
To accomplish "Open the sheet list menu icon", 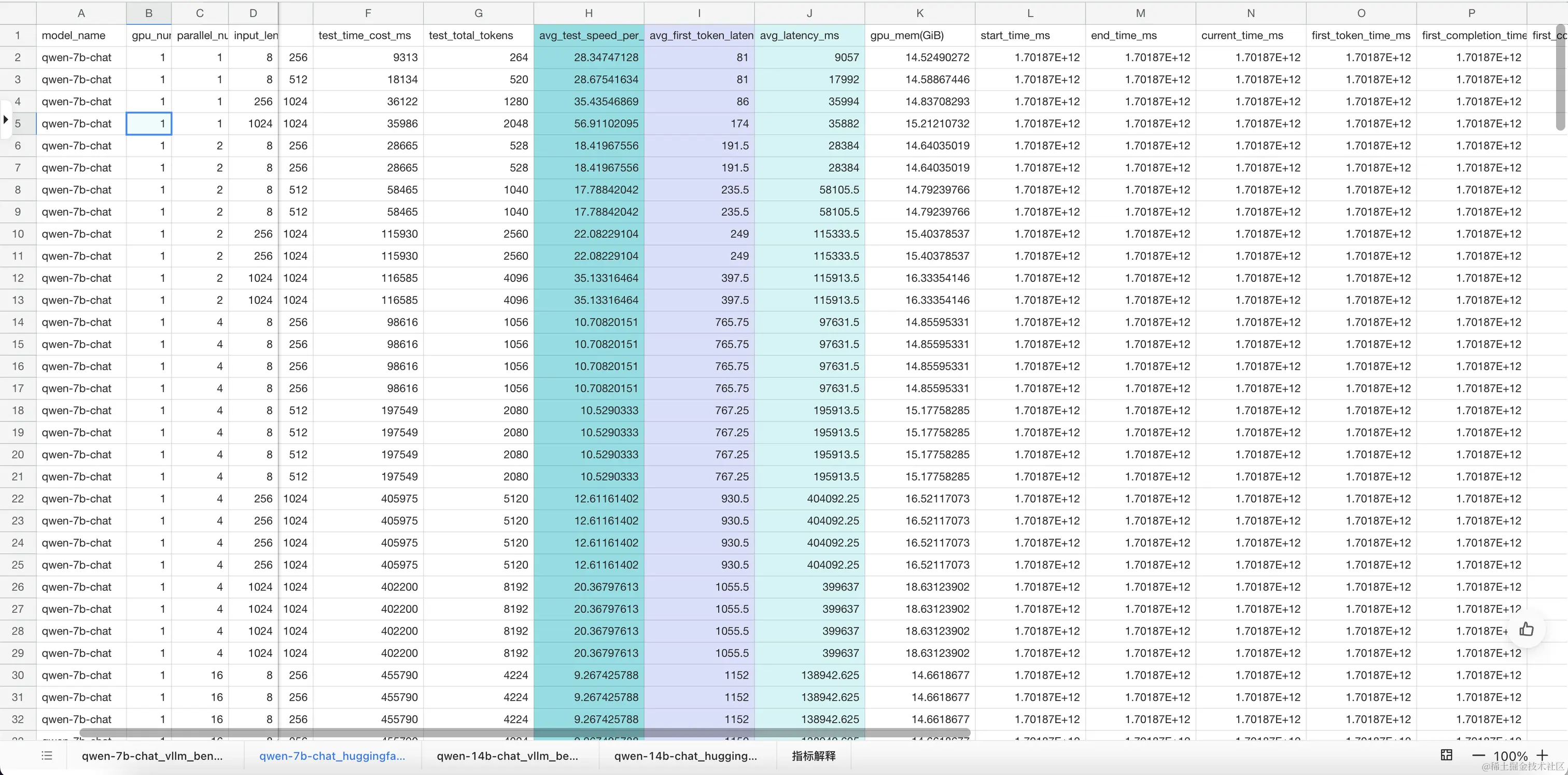I will click(x=47, y=755).
